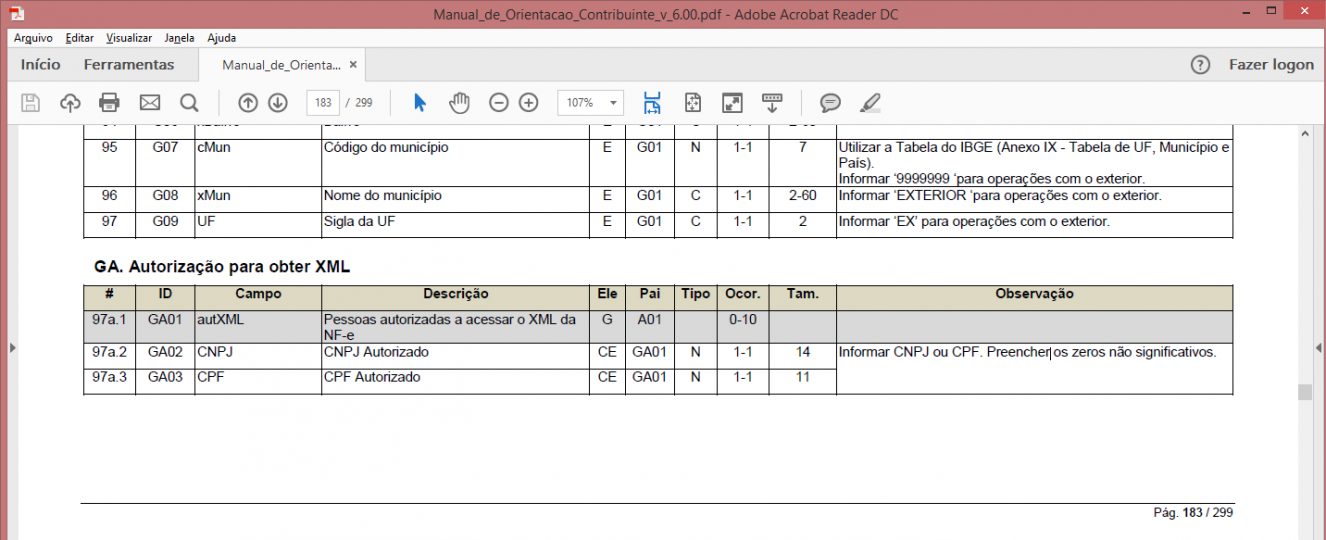This screenshot has height=540, width=1326.
Task: Click the 'GA. Autorização para obter XML' heading
Action: (x=222, y=267)
